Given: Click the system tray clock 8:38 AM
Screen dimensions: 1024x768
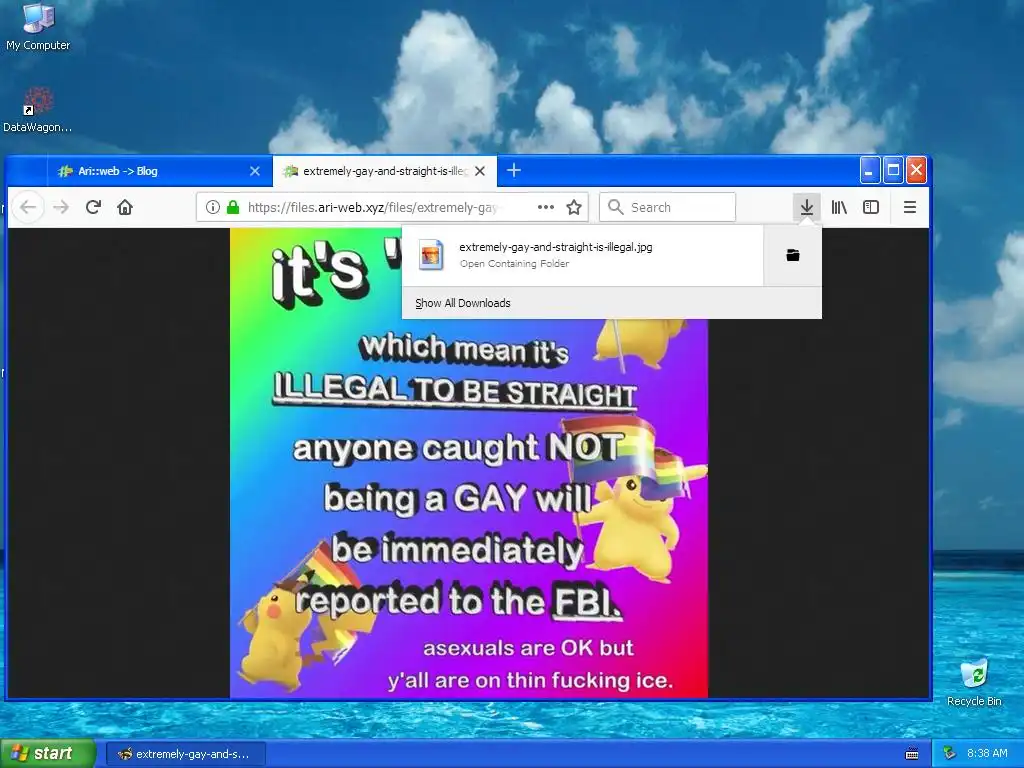Looking at the screenshot, I should coord(987,754).
